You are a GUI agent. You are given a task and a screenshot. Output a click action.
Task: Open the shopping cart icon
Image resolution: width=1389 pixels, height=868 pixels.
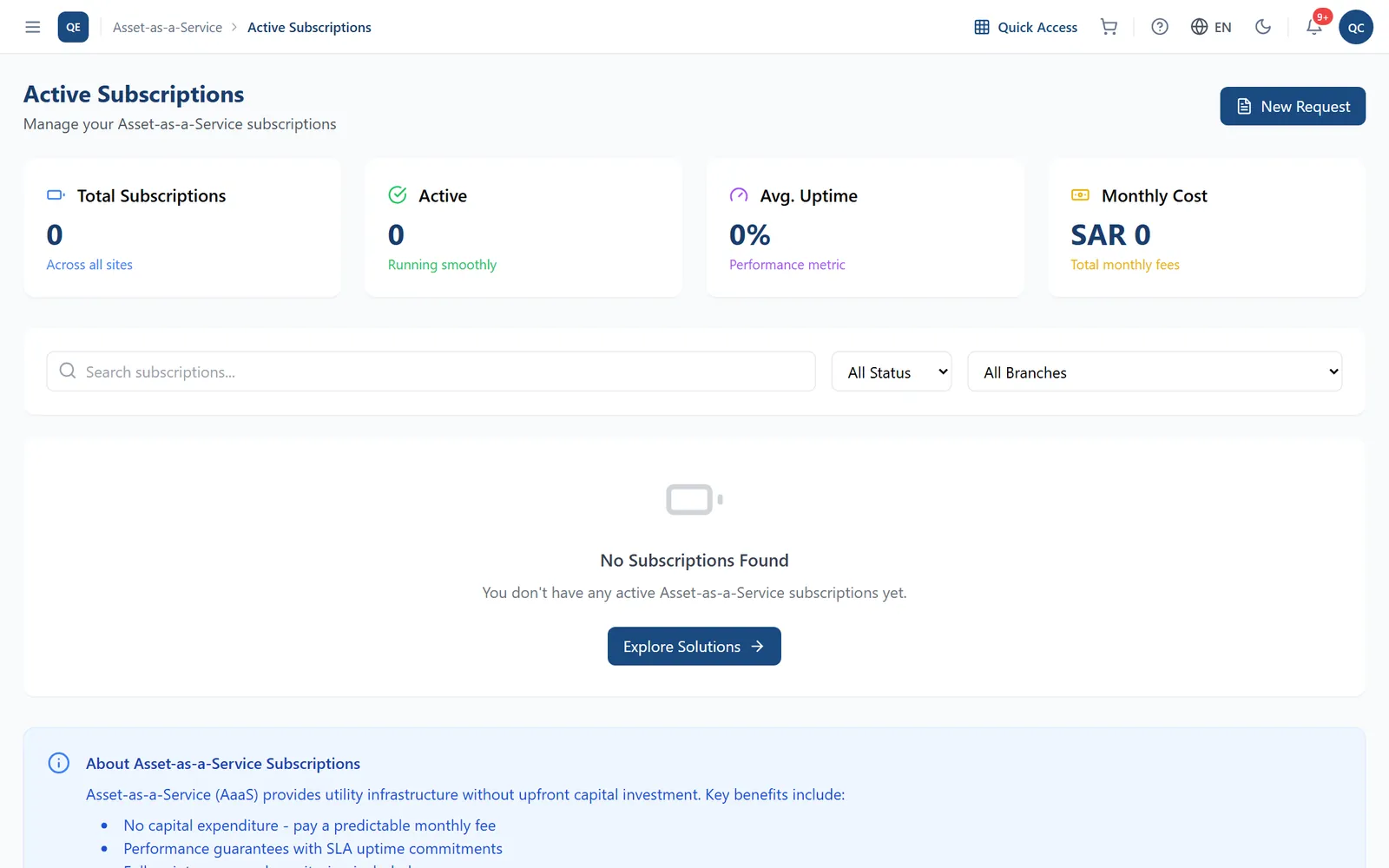pos(1109,27)
